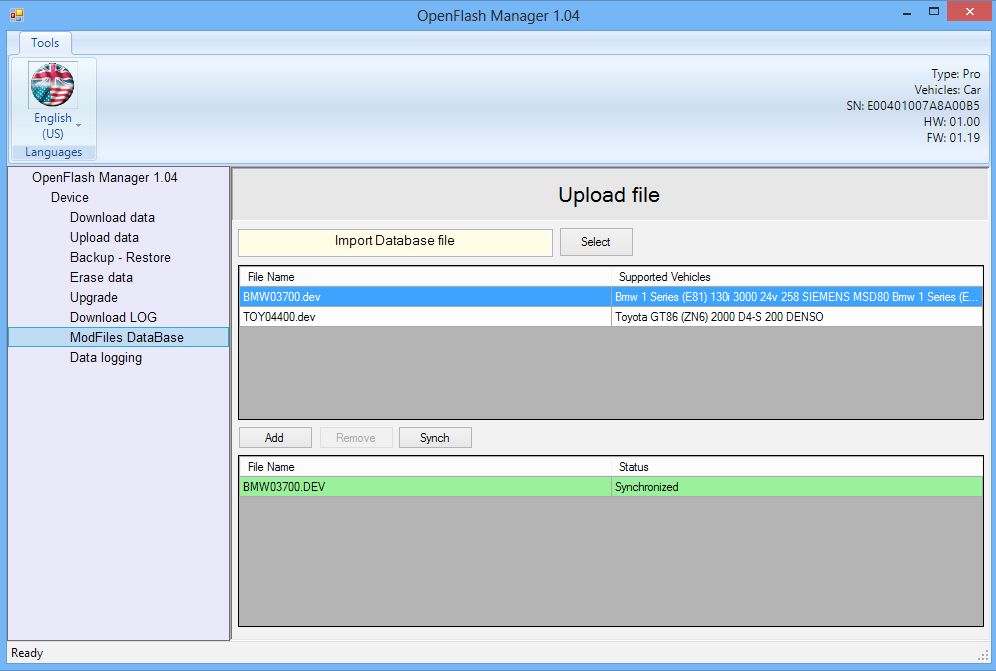
Task: Click the OpenFlash app icon in title bar
Action: (17, 15)
